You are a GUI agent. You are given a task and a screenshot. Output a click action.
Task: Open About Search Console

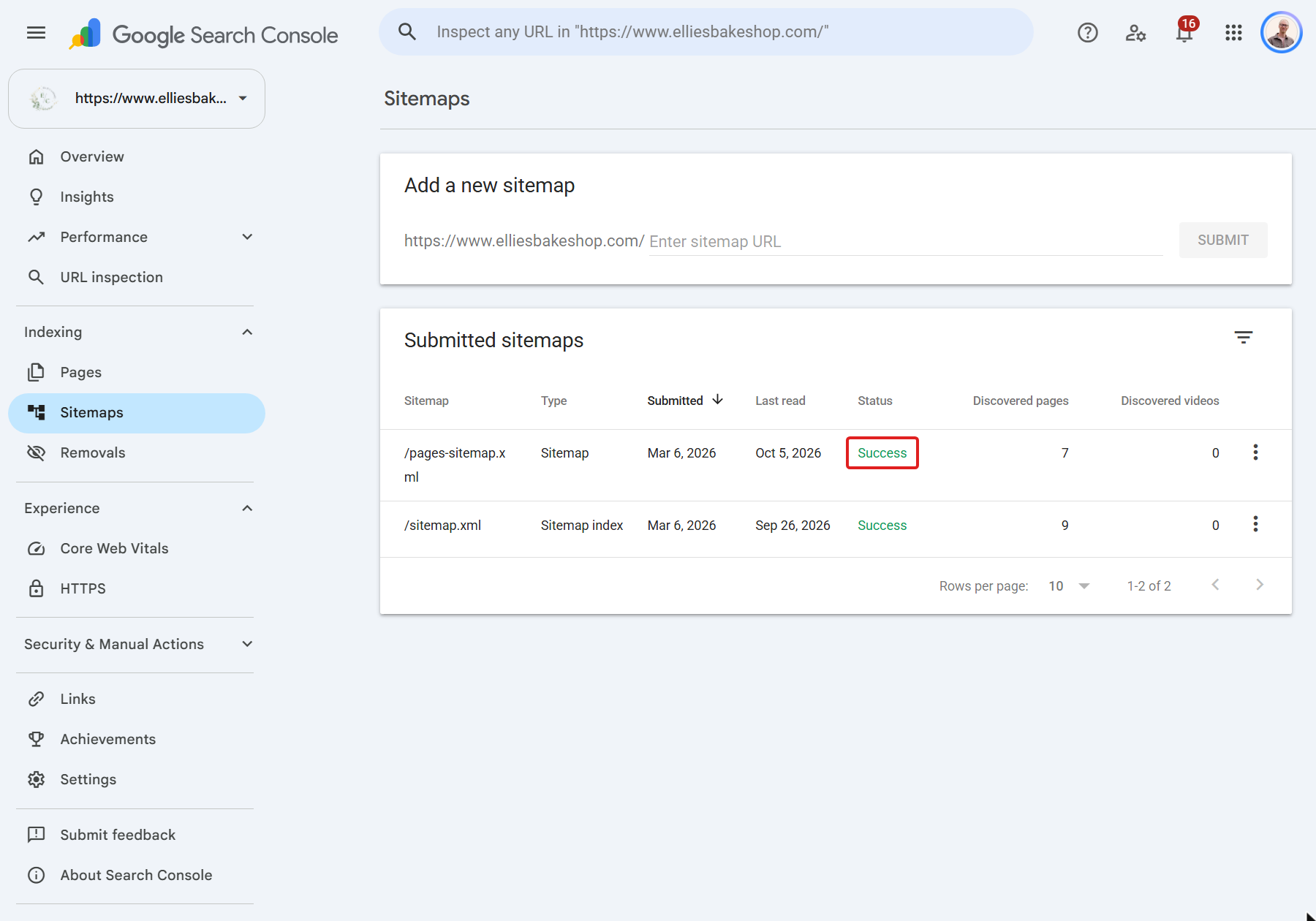click(x=137, y=875)
